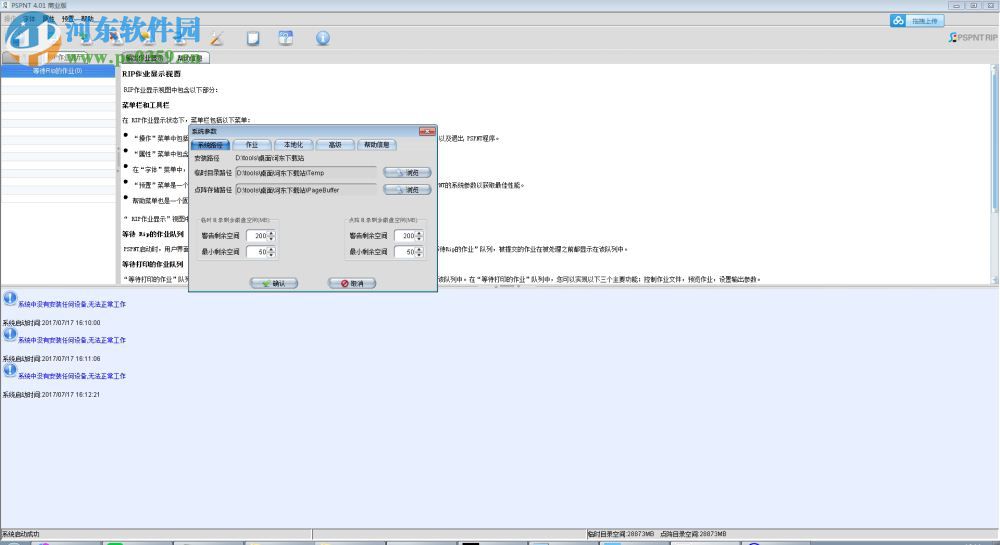Viewport: 1000px width, 545px height.
Task: Open the tools wrench toolbar icon
Action: [217, 39]
